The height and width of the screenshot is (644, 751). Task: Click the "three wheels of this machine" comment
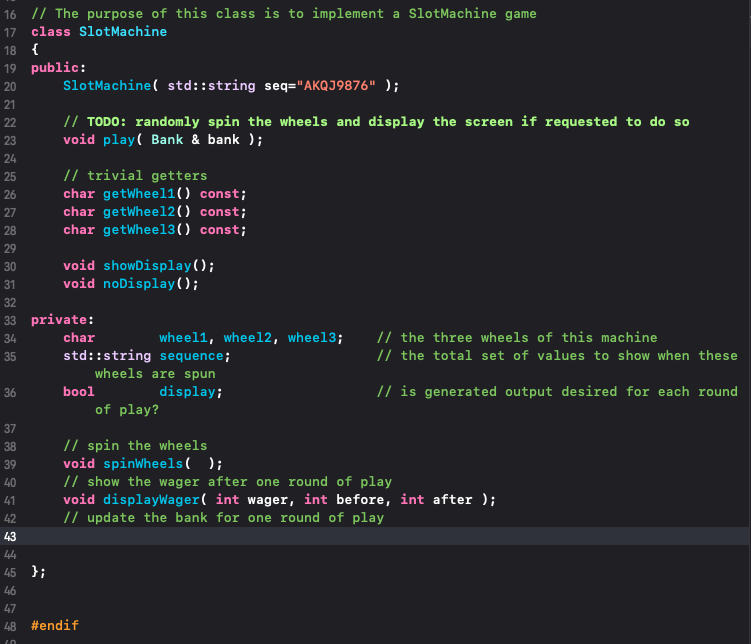pos(517,338)
